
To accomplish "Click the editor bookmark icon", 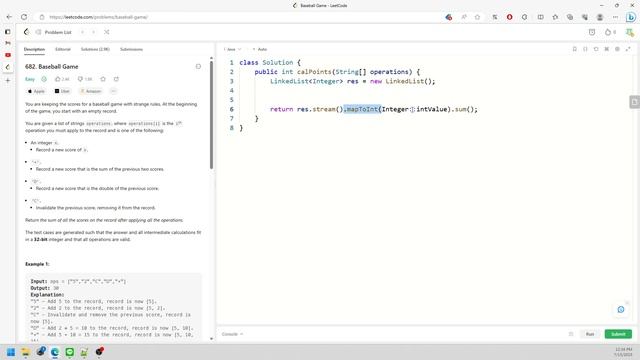I will click(x=574, y=49).
